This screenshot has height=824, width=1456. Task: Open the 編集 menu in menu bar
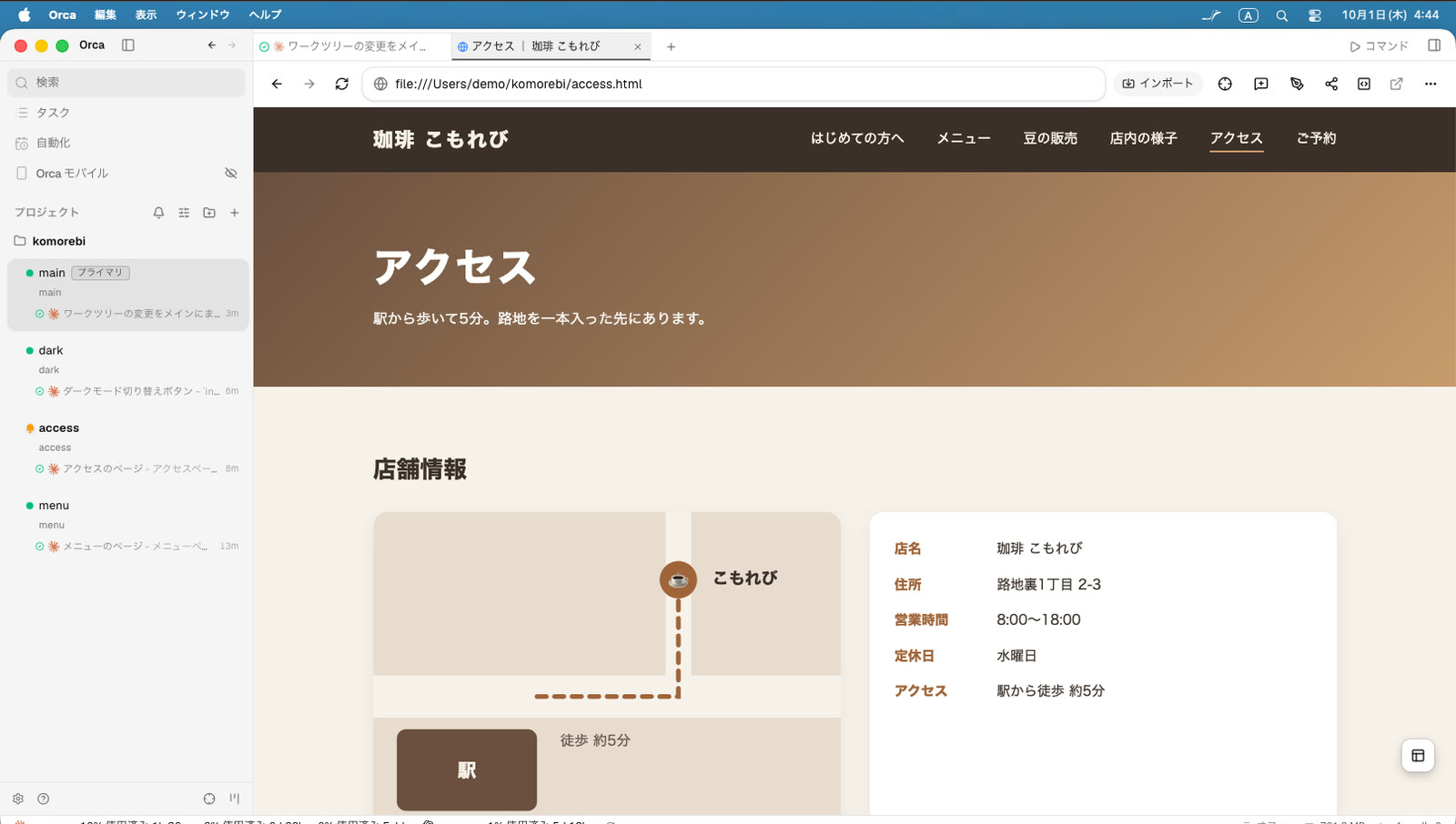click(106, 15)
